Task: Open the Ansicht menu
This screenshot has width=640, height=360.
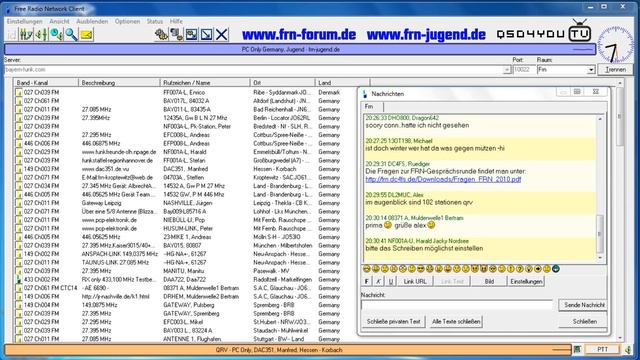Action: [59, 21]
